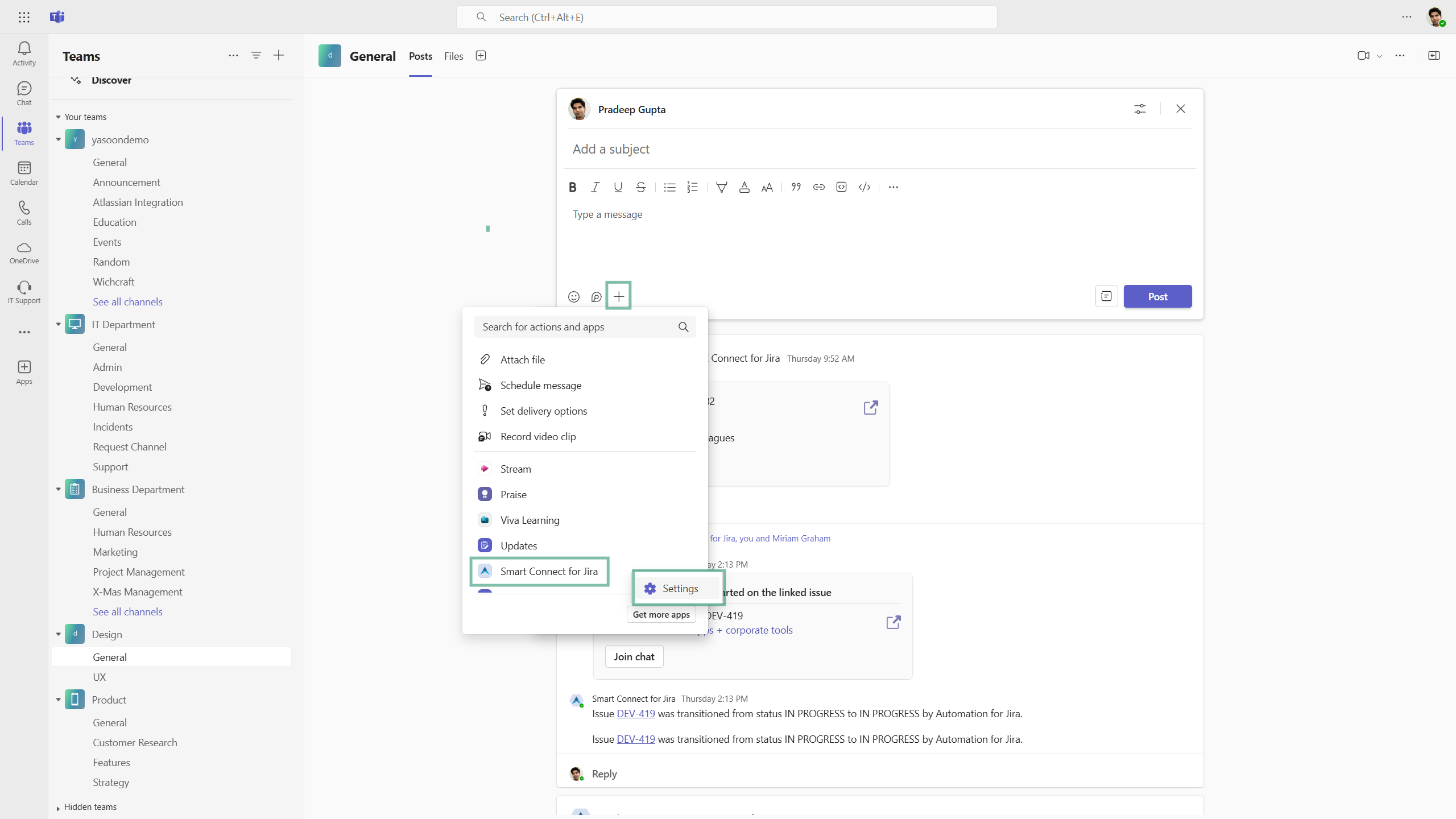Image resolution: width=1456 pixels, height=819 pixels.
Task: Expand Hidden teams section
Action: pyautogui.click(x=58, y=808)
